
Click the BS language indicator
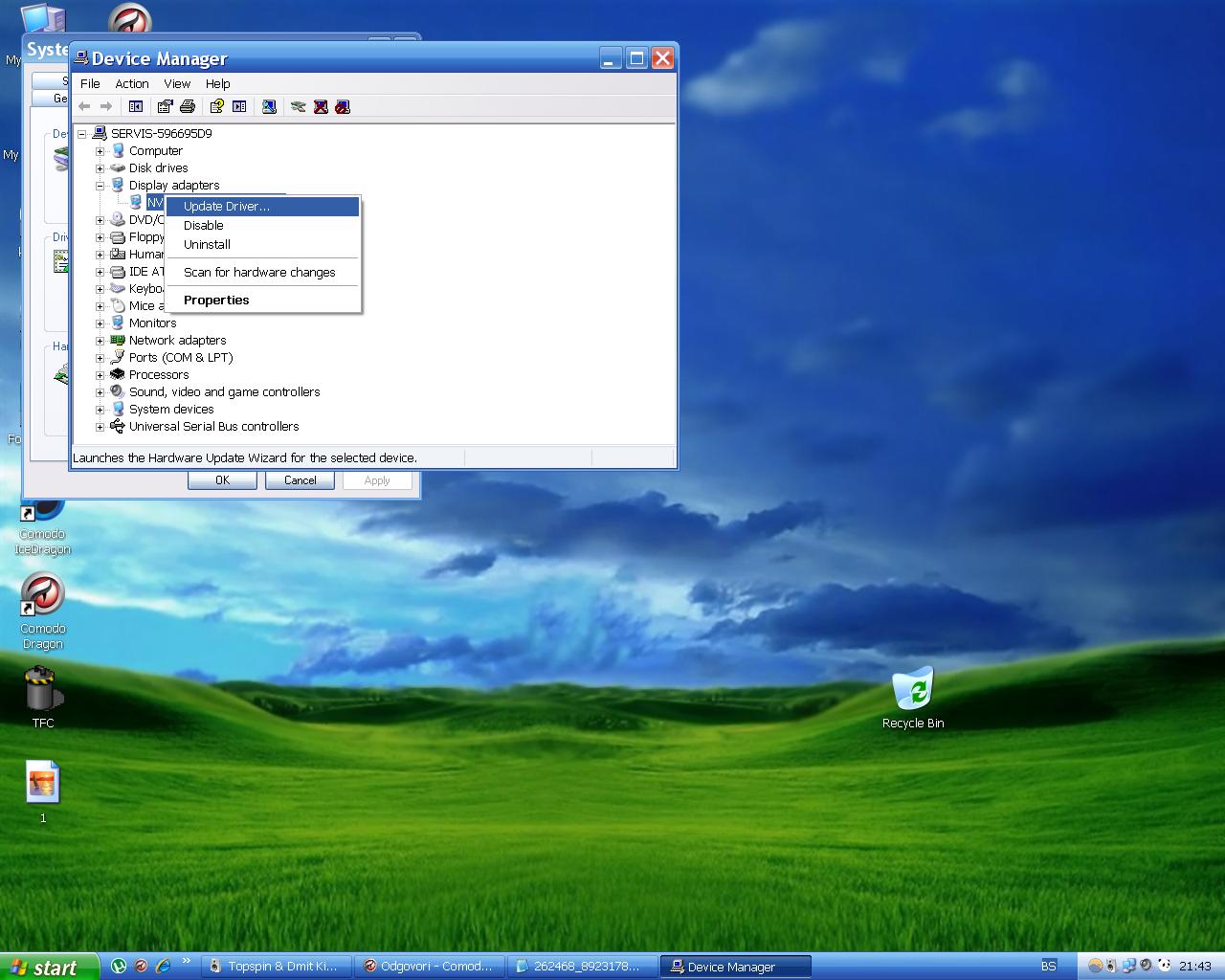[x=1049, y=967]
